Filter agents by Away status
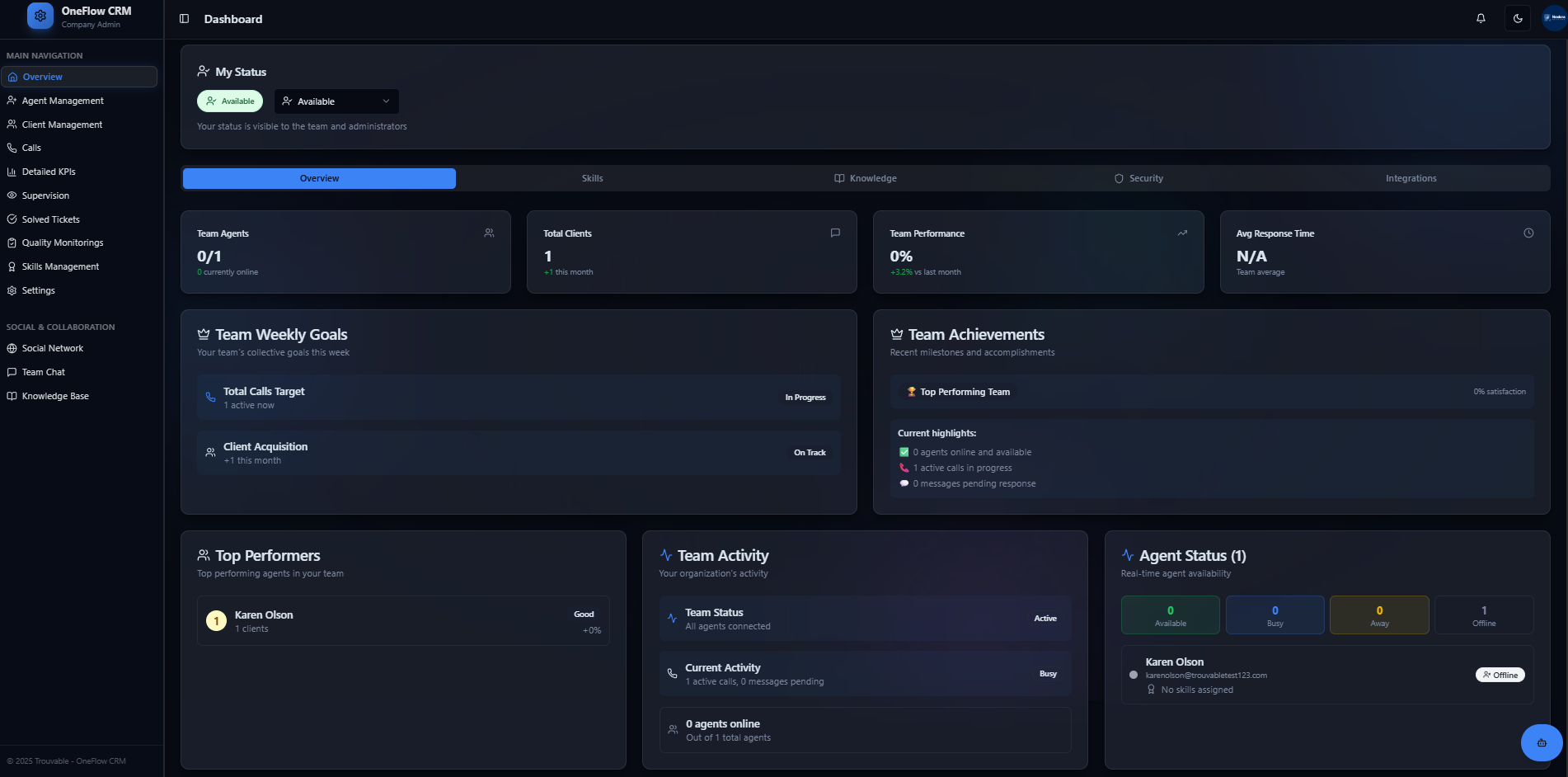This screenshot has height=777, width=1568. (x=1378, y=615)
